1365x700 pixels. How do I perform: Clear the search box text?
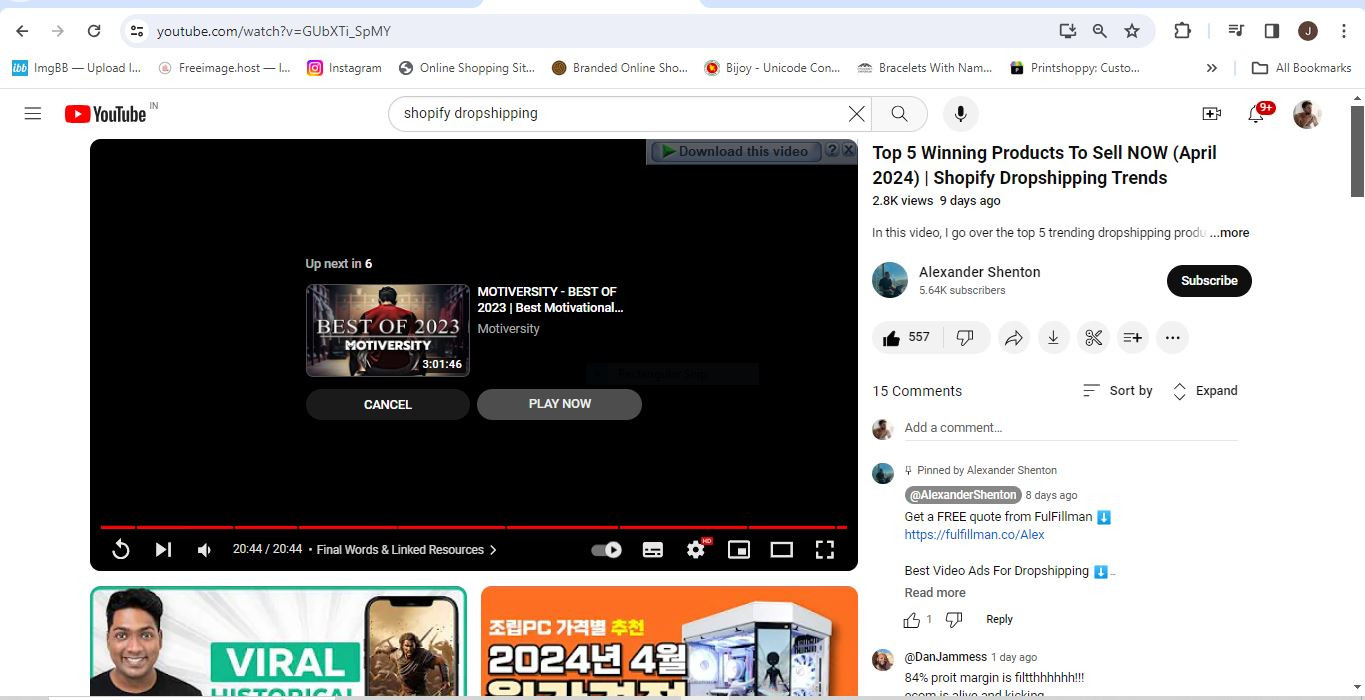[x=856, y=114]
